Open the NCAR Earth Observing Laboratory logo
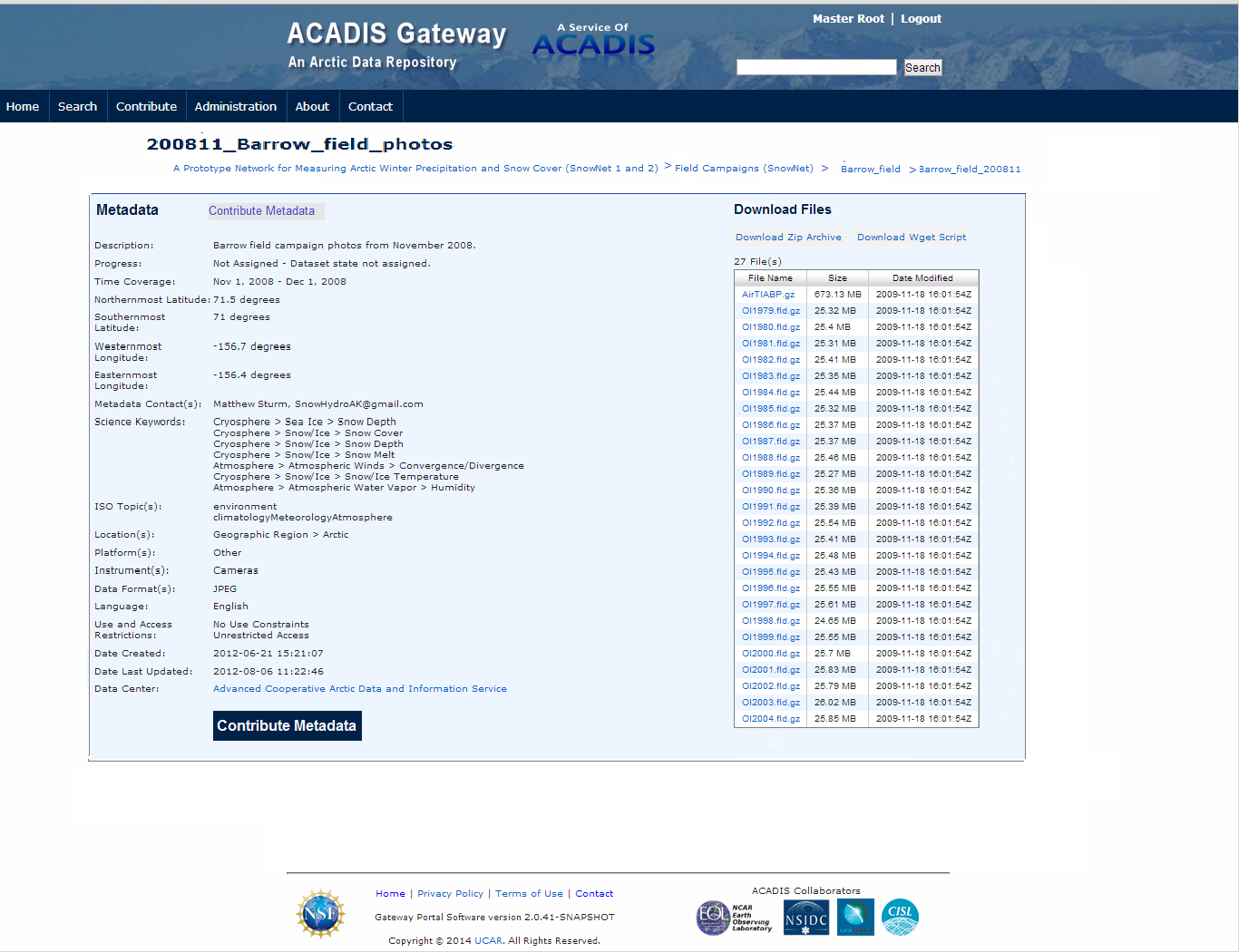Image resolution: width=1239 pixels, height=952 pixels. (734, 918)
